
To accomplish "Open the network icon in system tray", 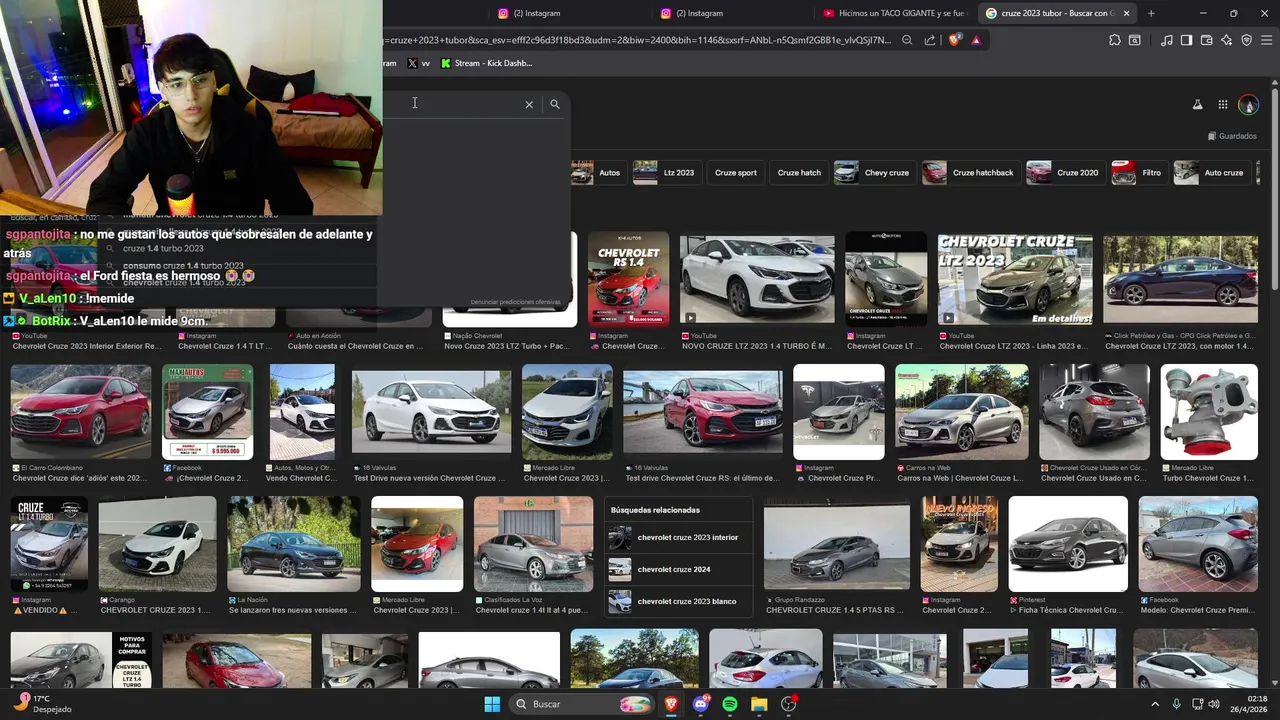I will pyautogui.click(x=1197, y=704).
